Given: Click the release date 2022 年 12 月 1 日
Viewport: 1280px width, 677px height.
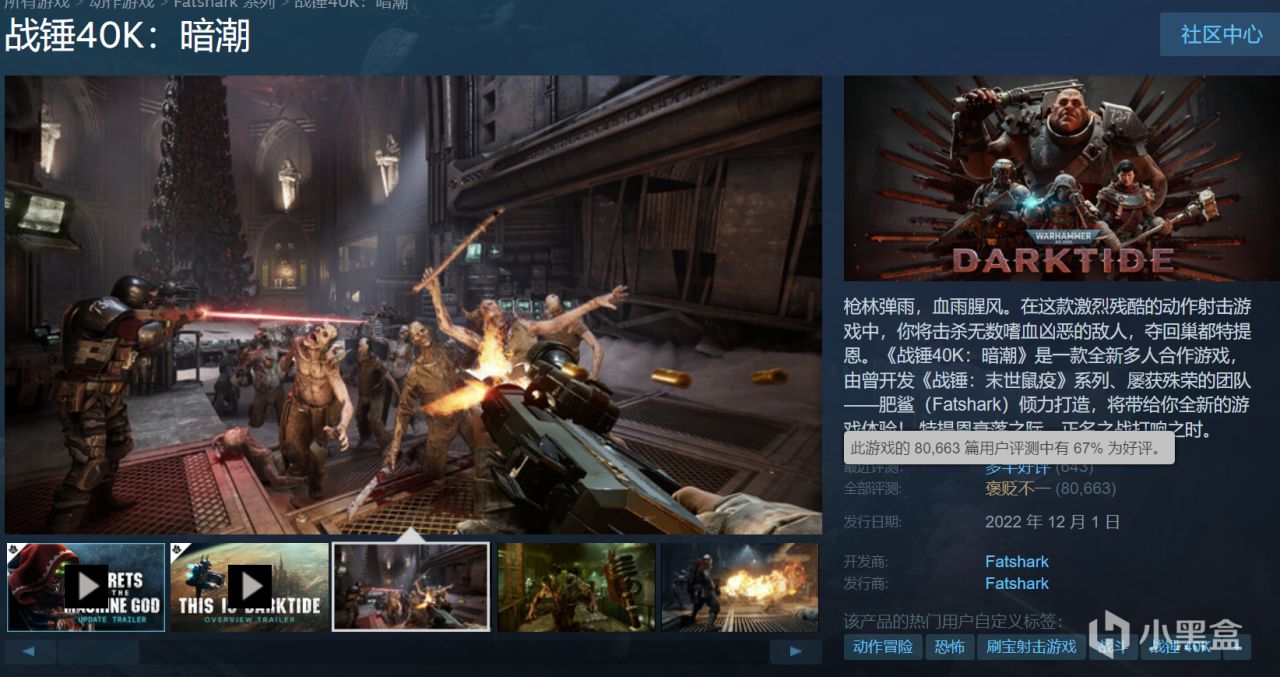Looking at the screenshot, I should pos(1052,522).
